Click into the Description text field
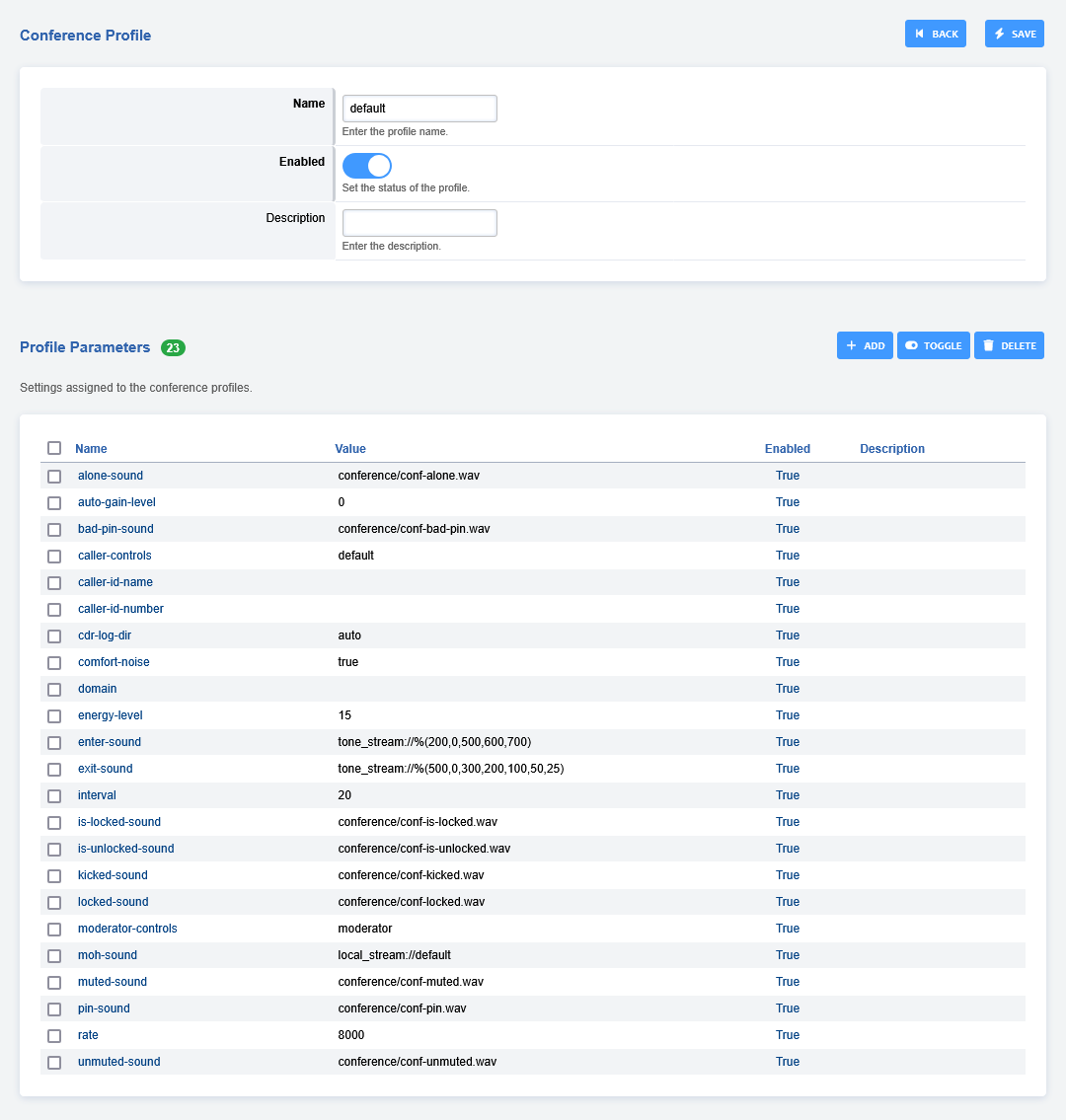The height and width of the screenshot is (1120, 1066). click(419, 223)
